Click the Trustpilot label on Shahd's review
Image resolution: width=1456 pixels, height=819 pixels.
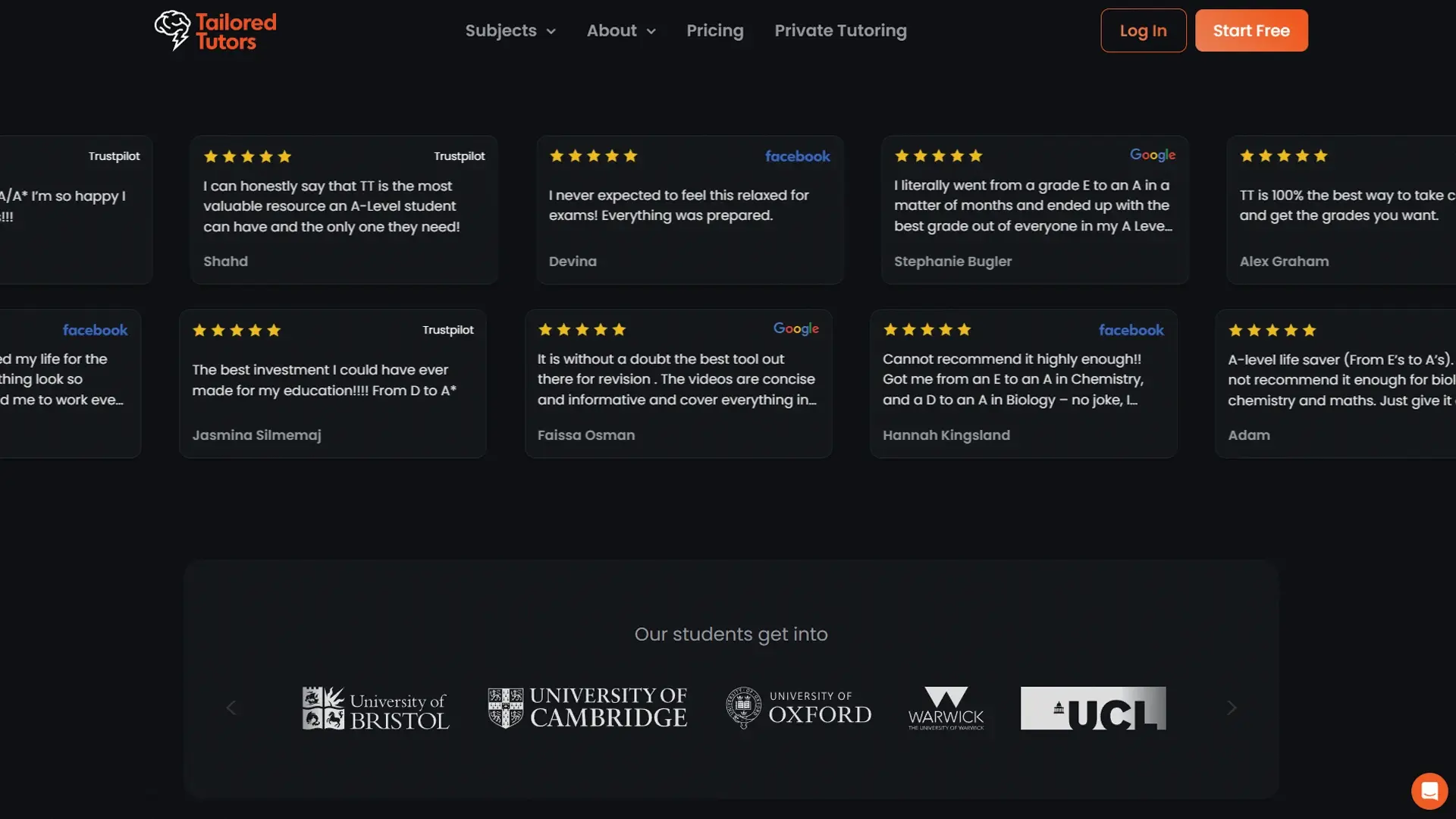(x=459, y=156)
